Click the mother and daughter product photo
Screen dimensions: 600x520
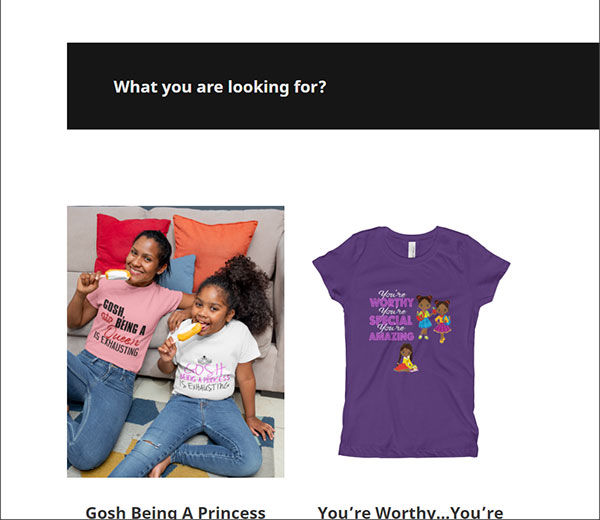click(x=176, y=342)
